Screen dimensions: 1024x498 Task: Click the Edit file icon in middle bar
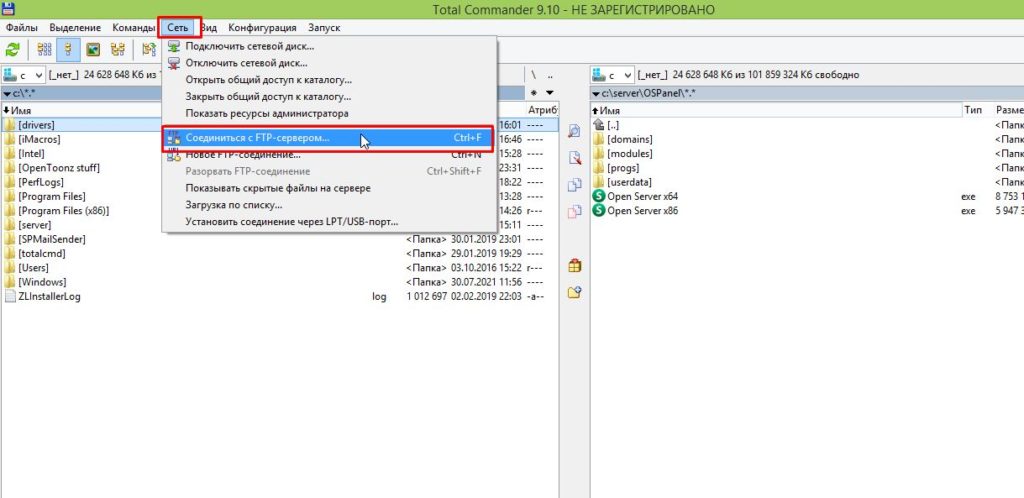point(574,158)
